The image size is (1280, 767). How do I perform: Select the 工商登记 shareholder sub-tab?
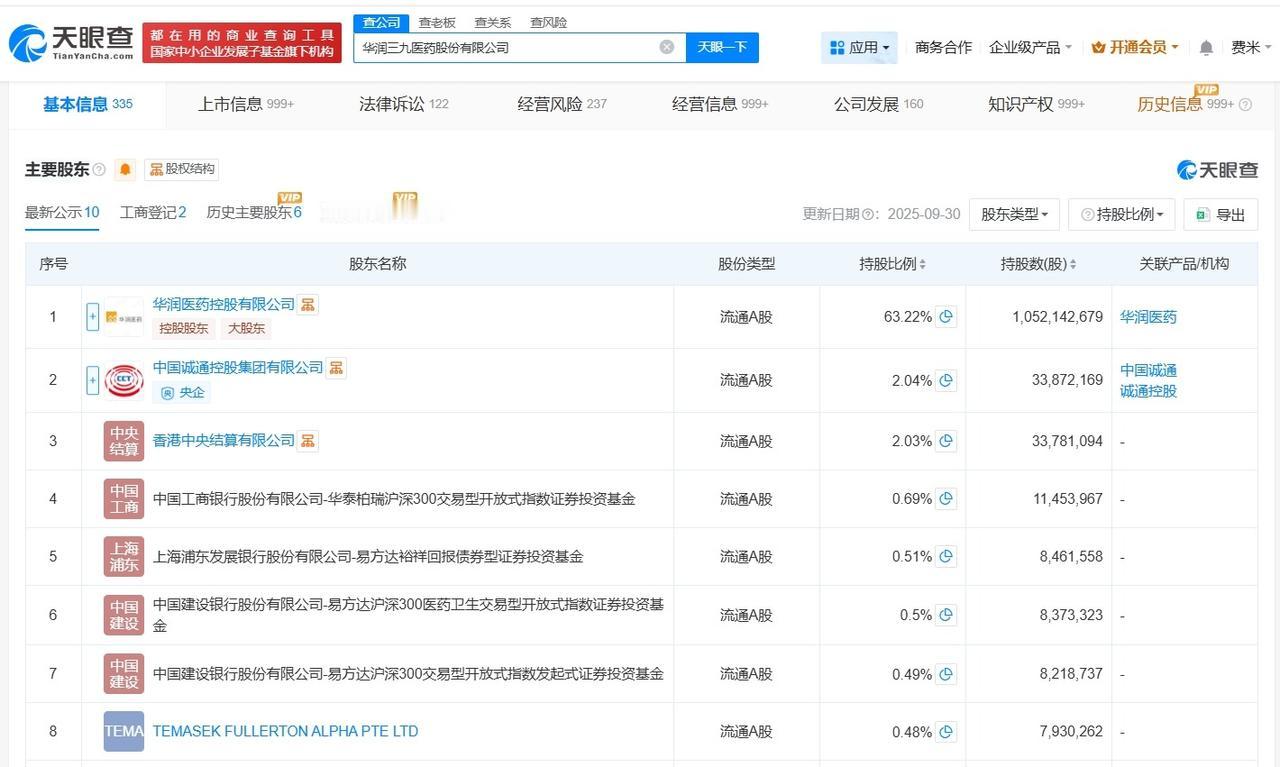[153, 212]
